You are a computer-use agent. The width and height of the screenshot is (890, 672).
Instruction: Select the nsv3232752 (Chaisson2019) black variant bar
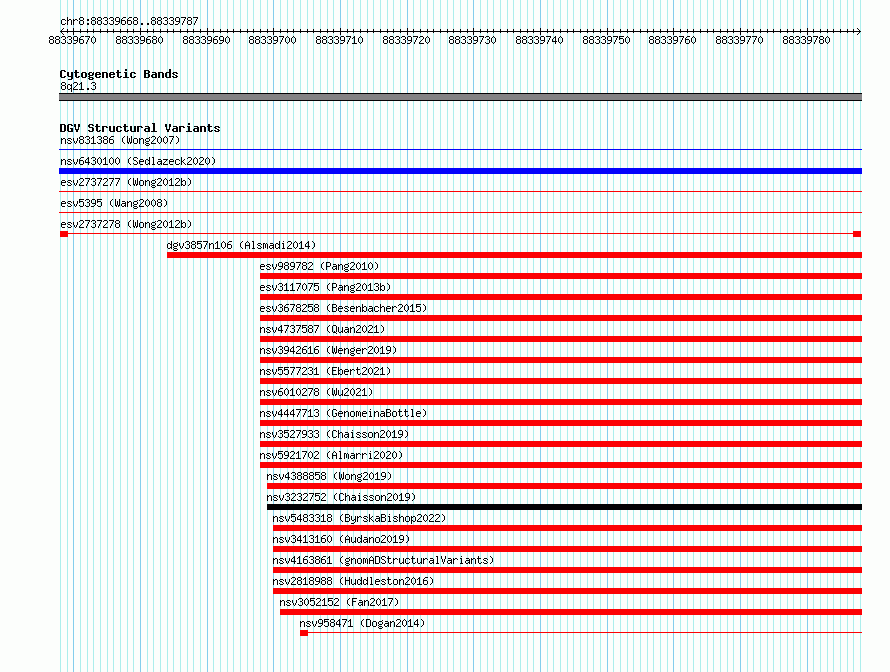(x=564, y=507)
